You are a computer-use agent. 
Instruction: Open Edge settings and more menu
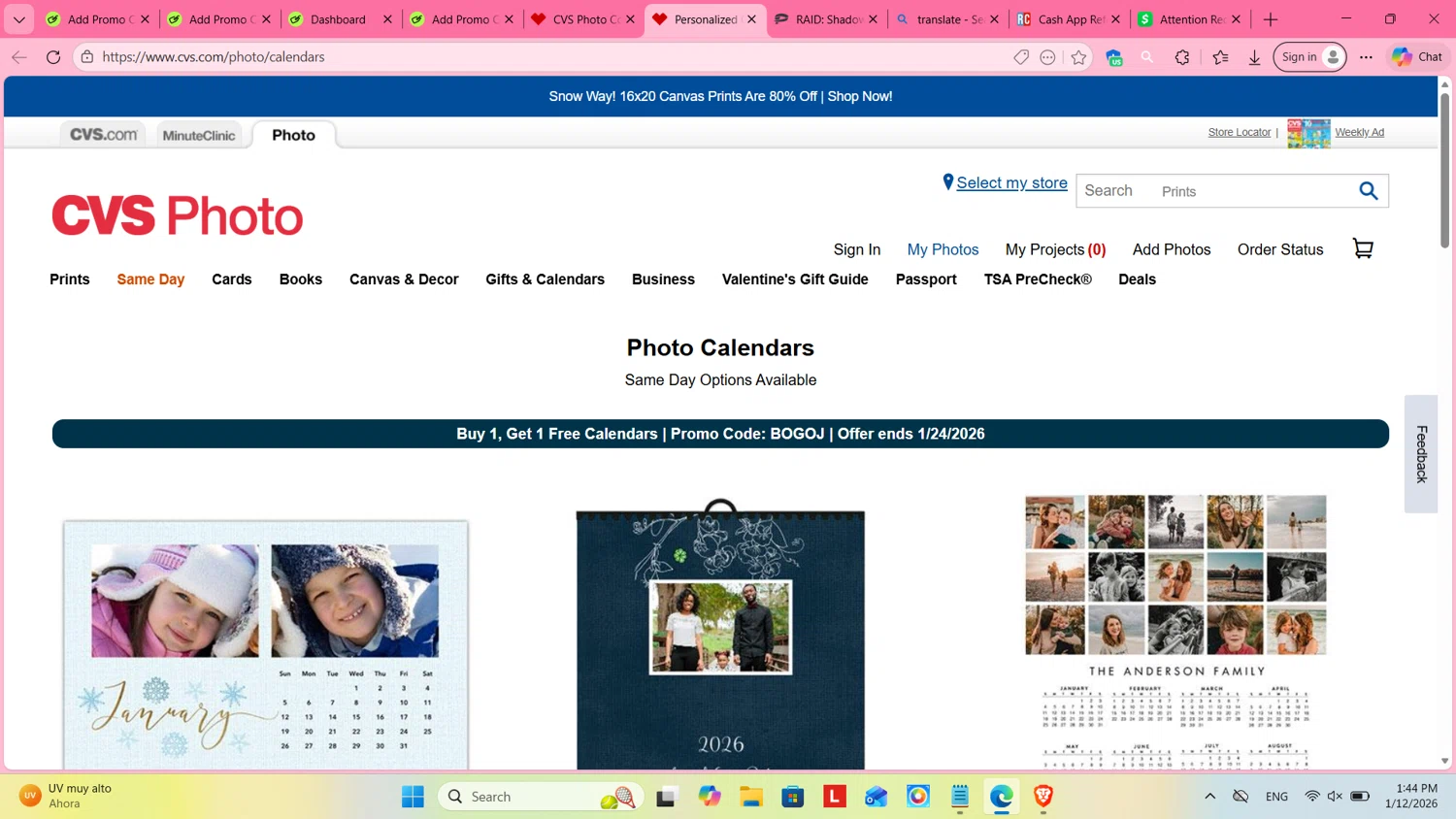pyautogui.click(x=1366, y=57)
